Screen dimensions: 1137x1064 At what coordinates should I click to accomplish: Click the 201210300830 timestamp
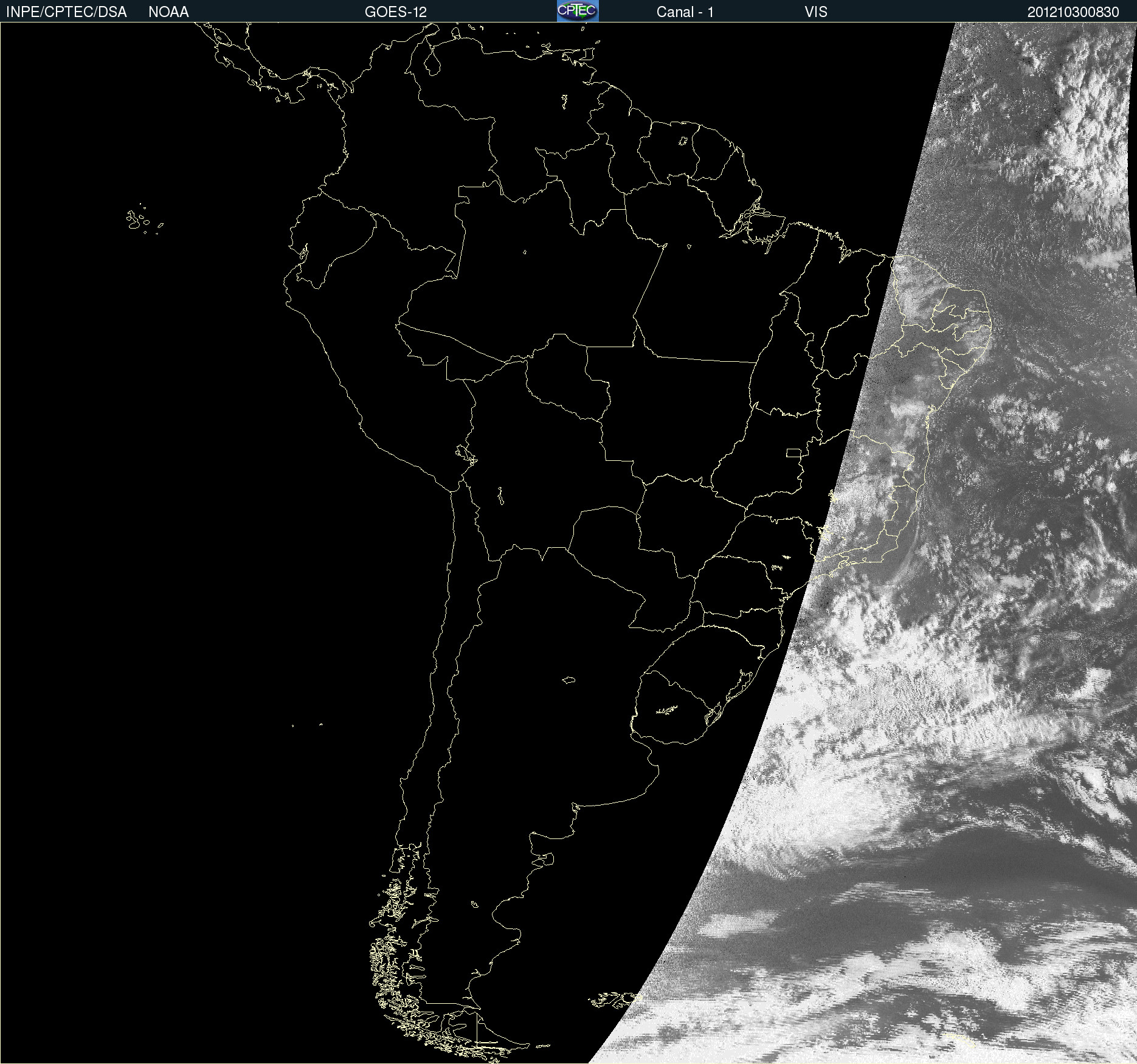1073,12
